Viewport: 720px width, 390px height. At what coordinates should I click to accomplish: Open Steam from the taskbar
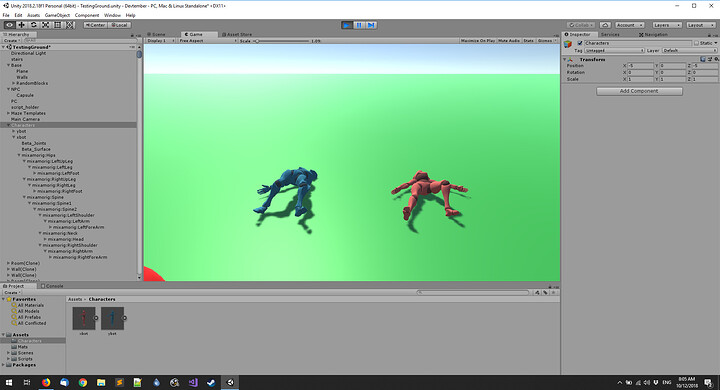[211, 382]
